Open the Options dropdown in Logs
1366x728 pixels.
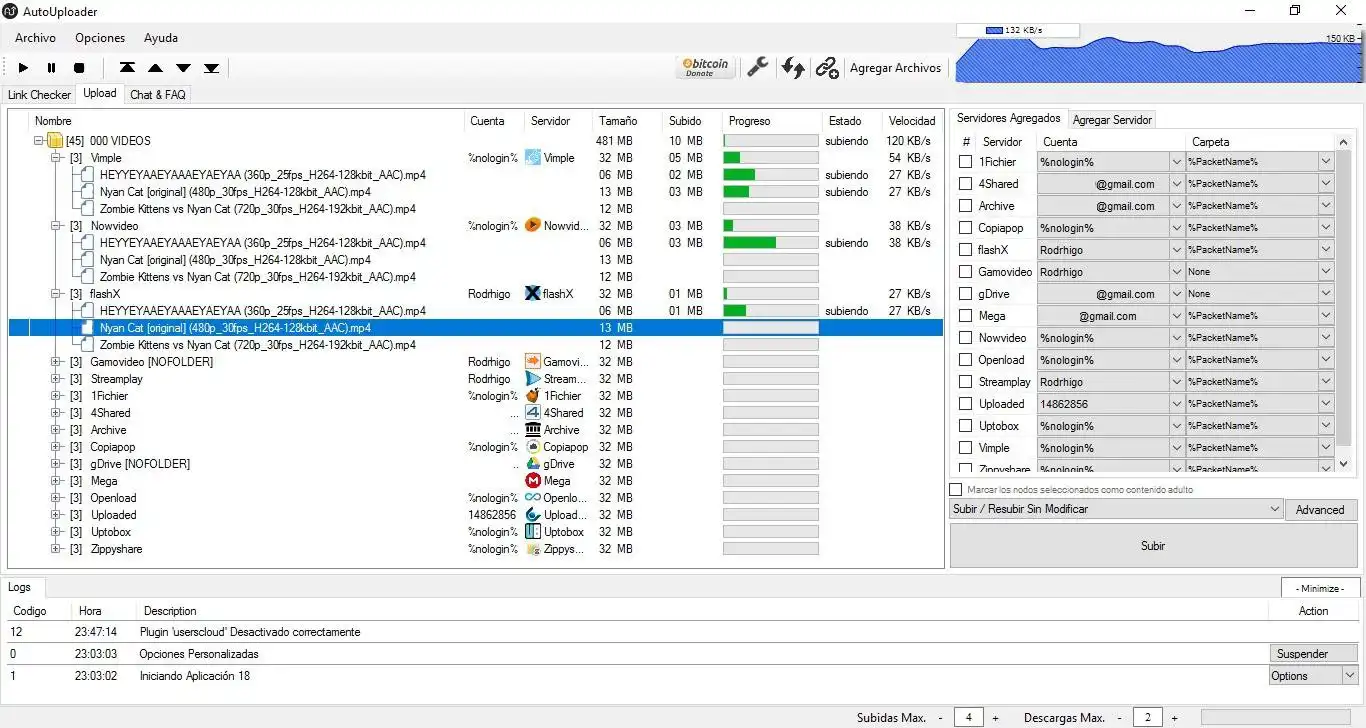tap(1312, 676)
